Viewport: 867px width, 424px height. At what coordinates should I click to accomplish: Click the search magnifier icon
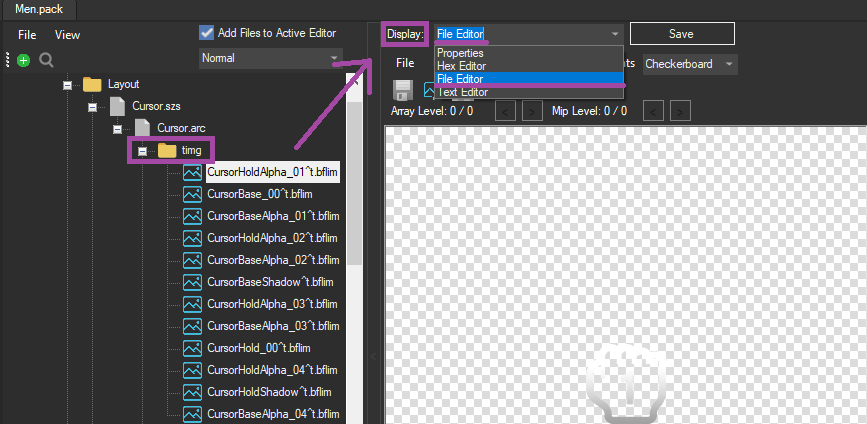click(x=46, y=60)
